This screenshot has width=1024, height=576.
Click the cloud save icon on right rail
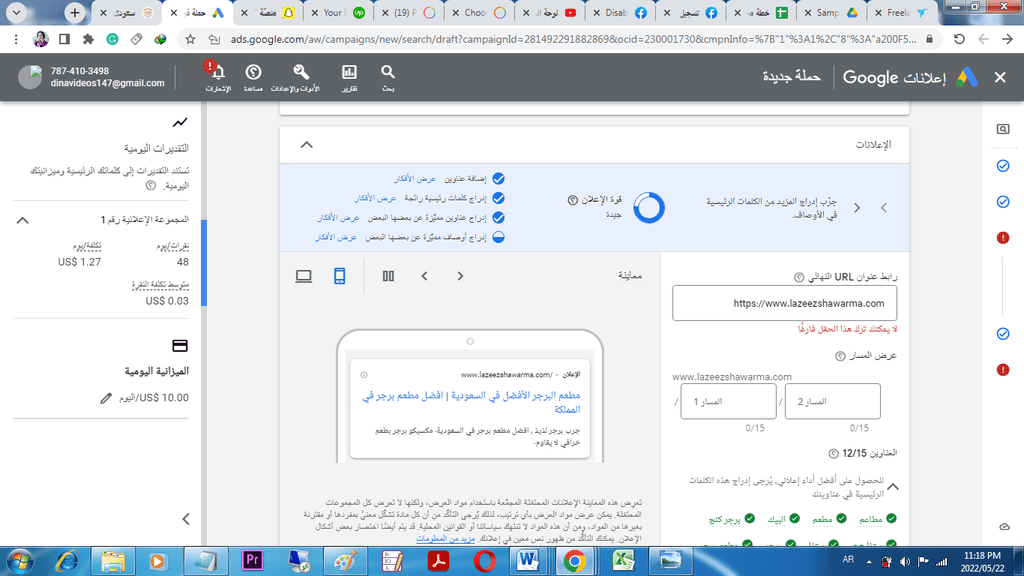tap(1004, 526)
